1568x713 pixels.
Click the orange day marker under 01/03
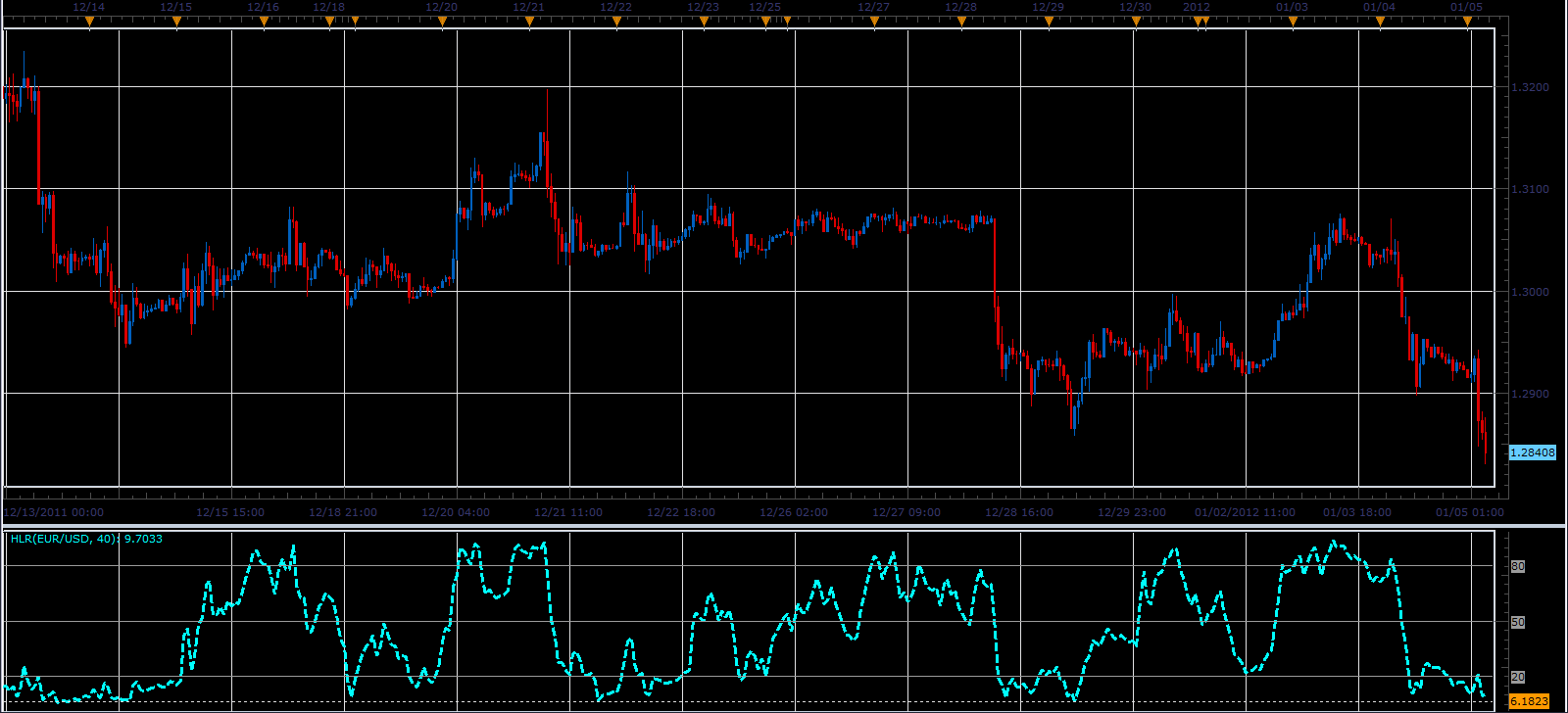(1293, 21)
